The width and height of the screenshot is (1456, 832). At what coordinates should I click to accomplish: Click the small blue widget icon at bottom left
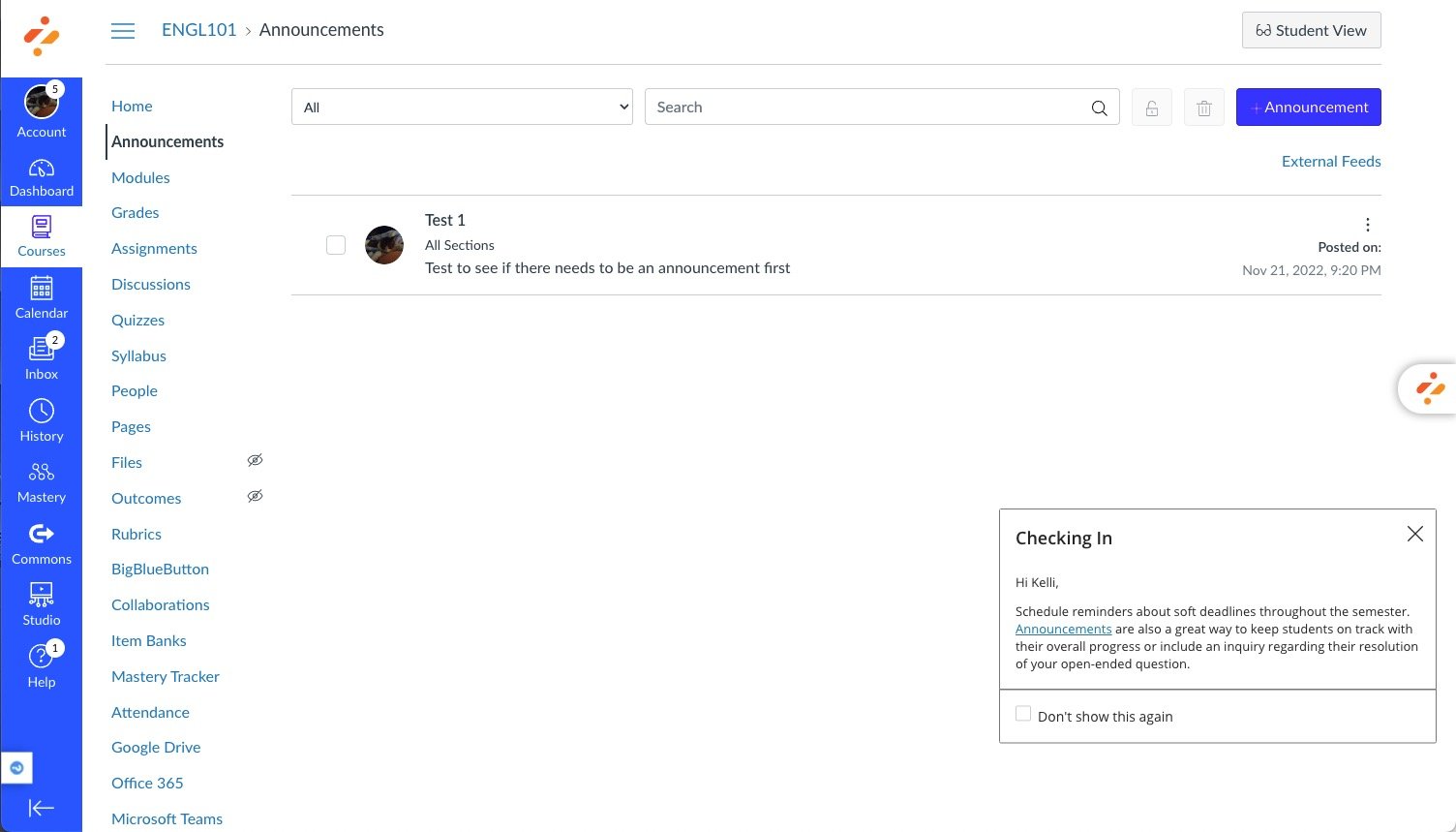(16, 768)
